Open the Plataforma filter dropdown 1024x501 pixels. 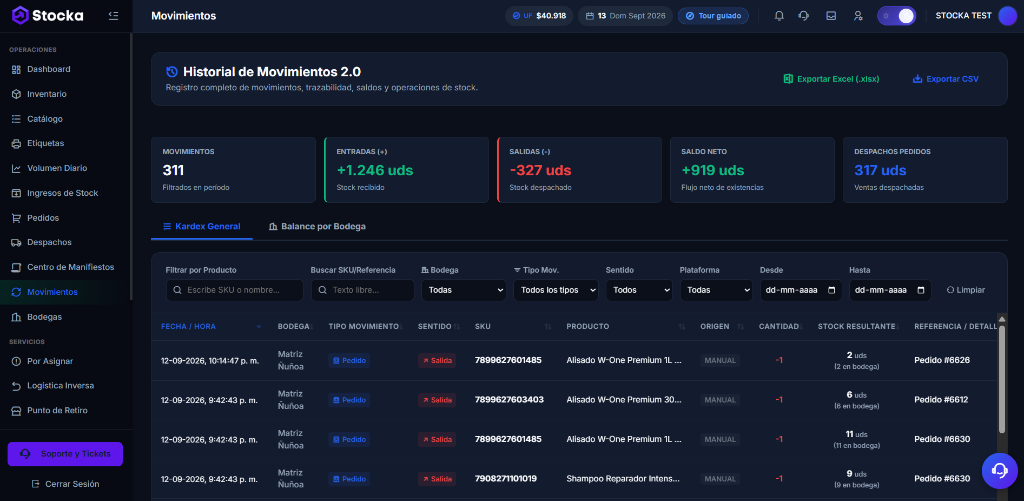(716, 290)
